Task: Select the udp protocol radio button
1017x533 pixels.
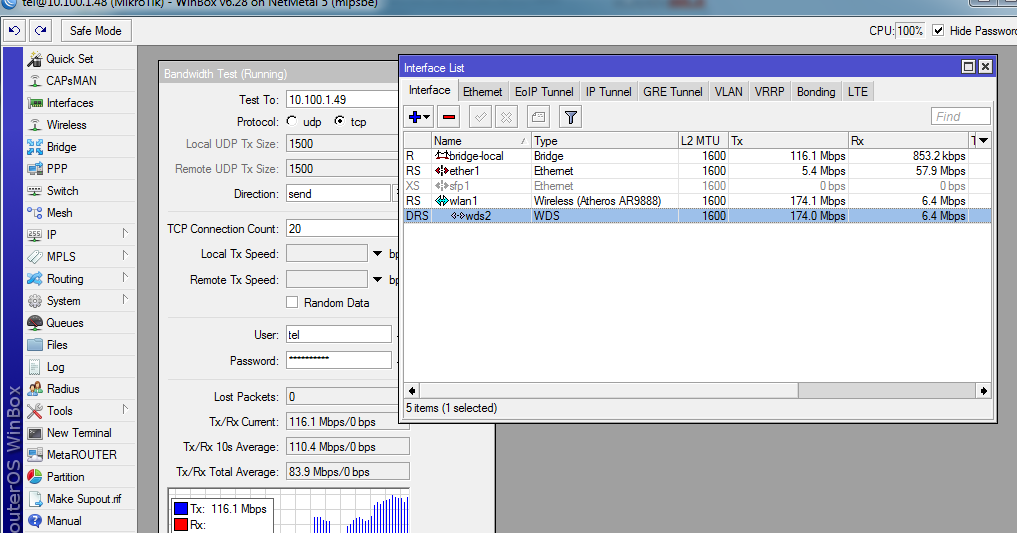Action: [x=292, y=121]
